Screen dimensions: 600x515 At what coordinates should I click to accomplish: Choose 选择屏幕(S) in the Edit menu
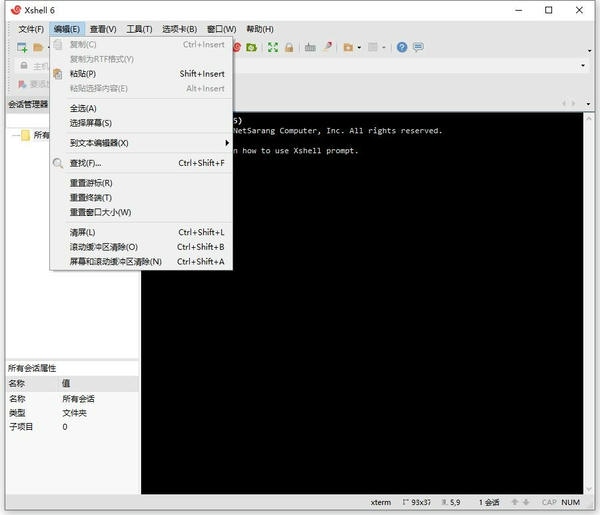pos(141,123)
